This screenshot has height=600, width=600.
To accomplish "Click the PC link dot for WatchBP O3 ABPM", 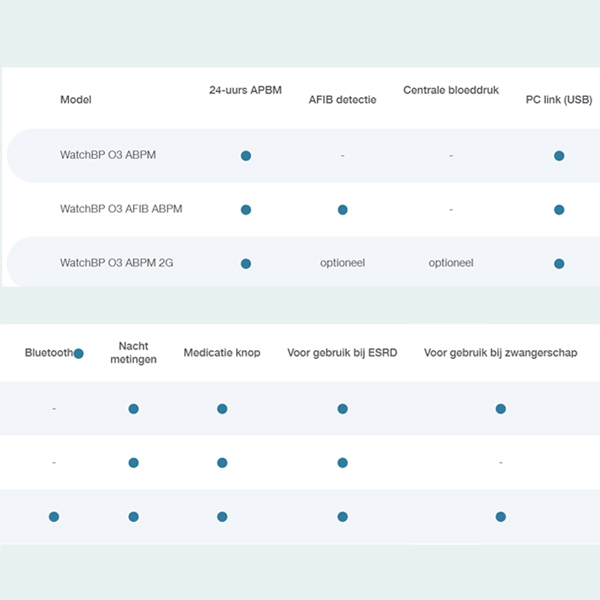I will tap(559, 156).
